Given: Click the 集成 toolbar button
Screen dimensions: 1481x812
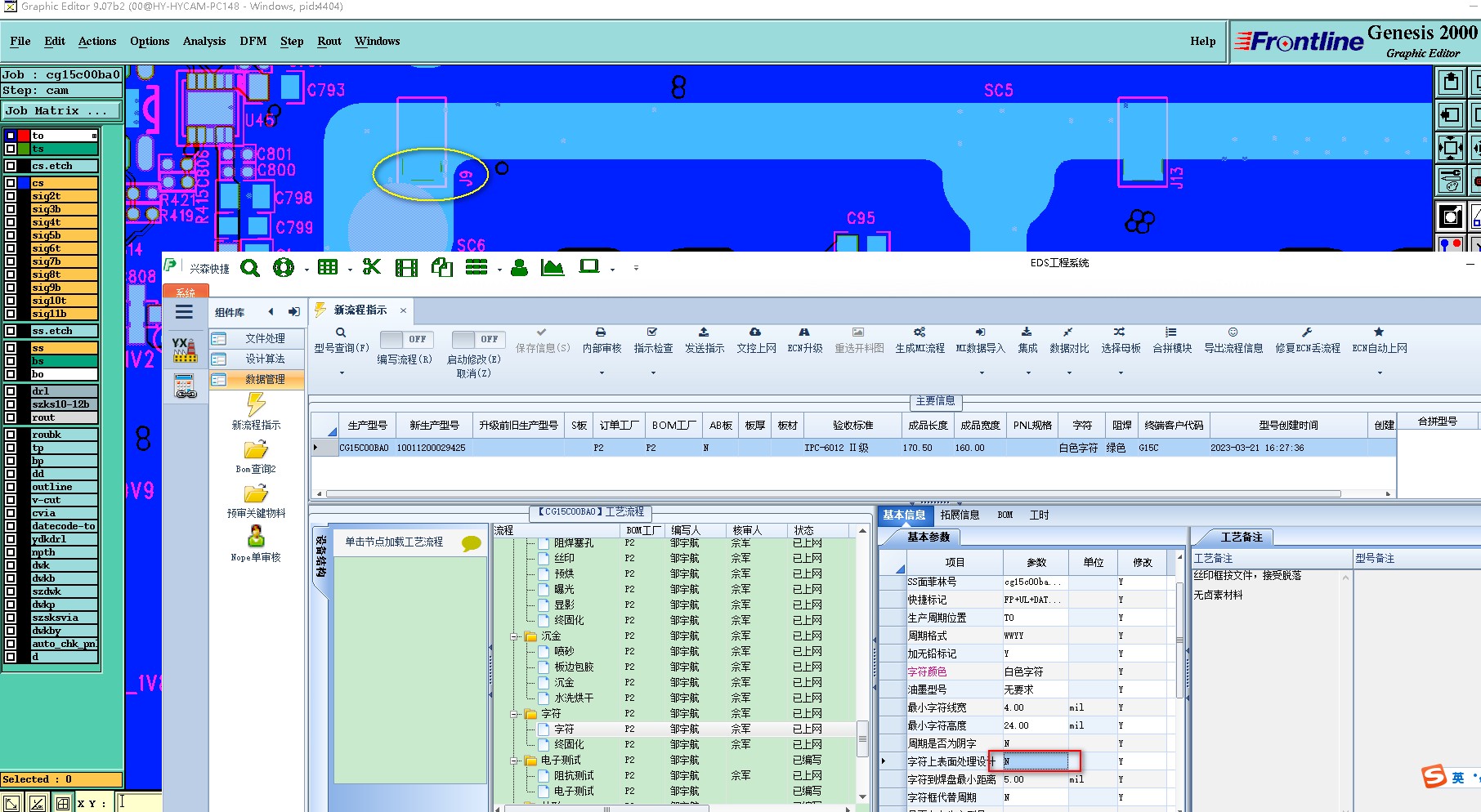Looking at the screenshot, I should (x=1027, y=340).
